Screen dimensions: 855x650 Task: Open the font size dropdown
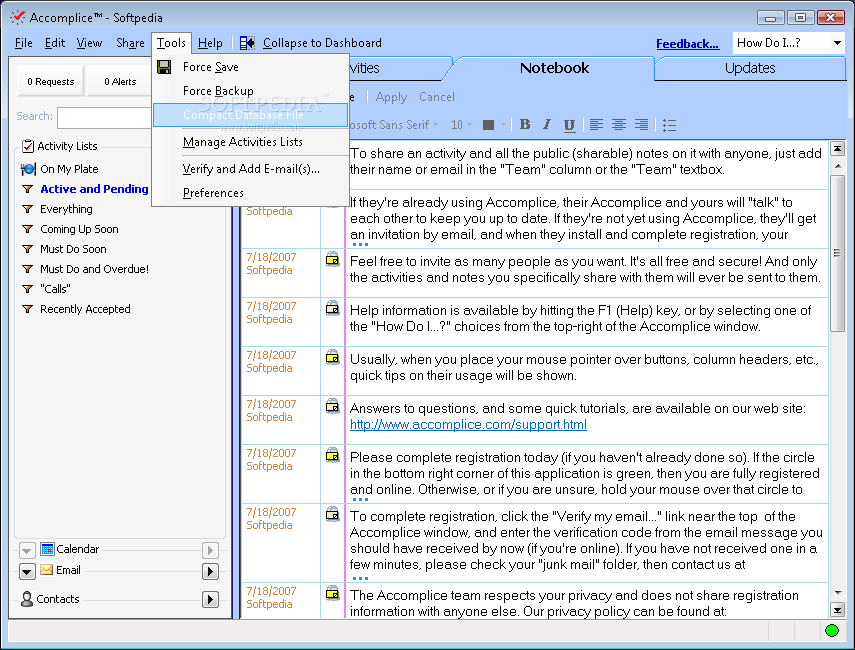[469, 125]
